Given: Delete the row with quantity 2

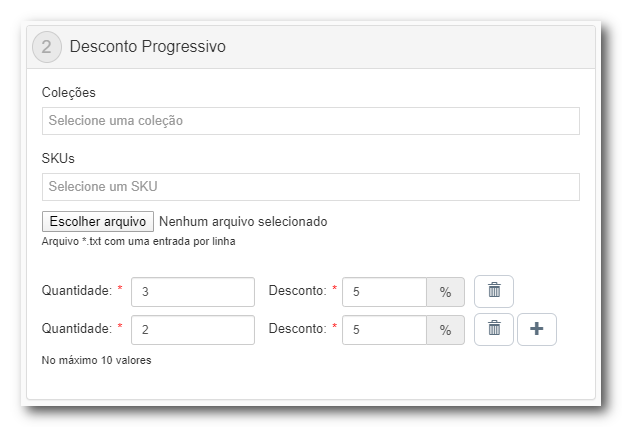Looking at the screenshot, I should 493,329.
